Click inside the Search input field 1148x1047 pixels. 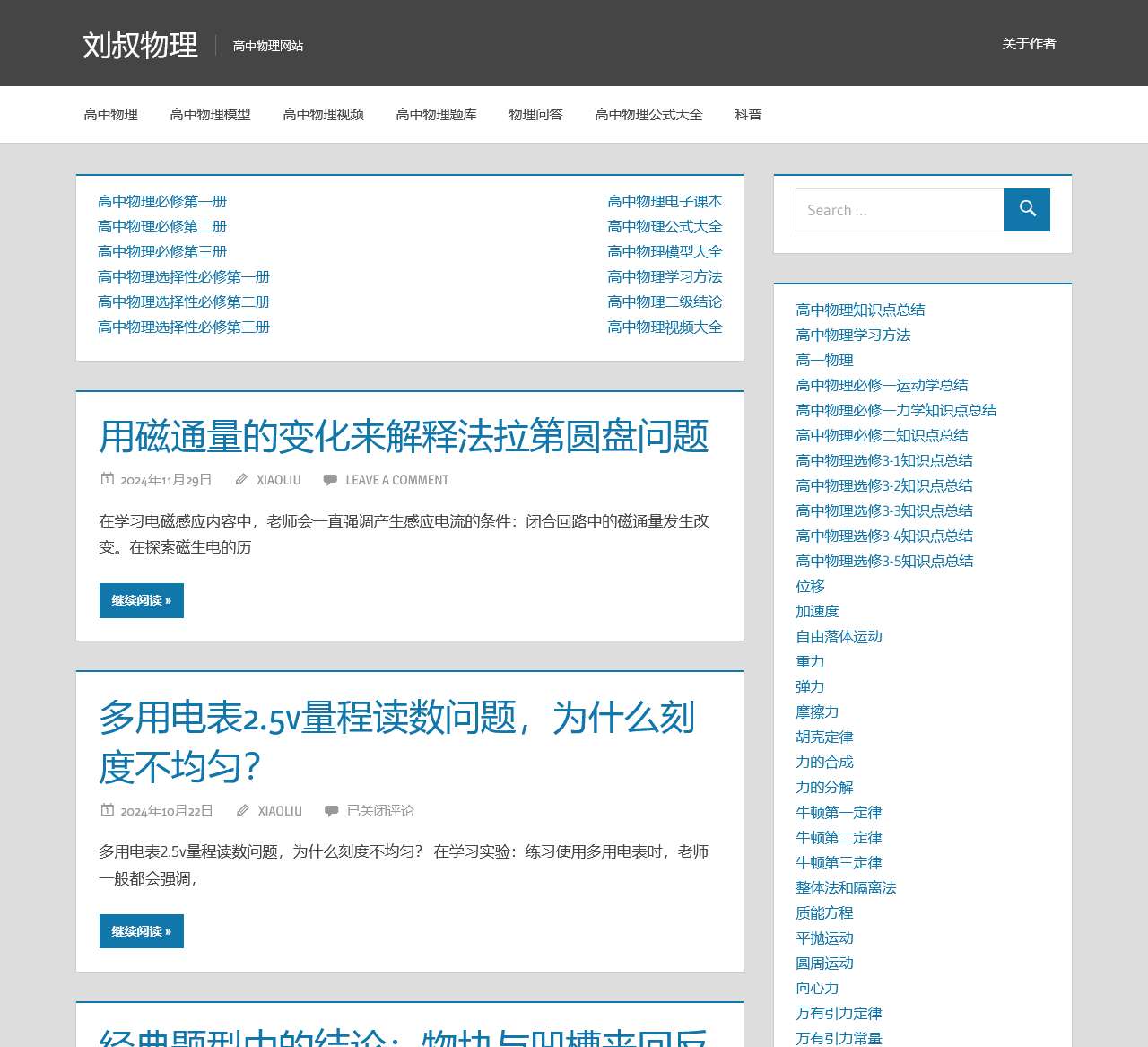tap(900, 209)
